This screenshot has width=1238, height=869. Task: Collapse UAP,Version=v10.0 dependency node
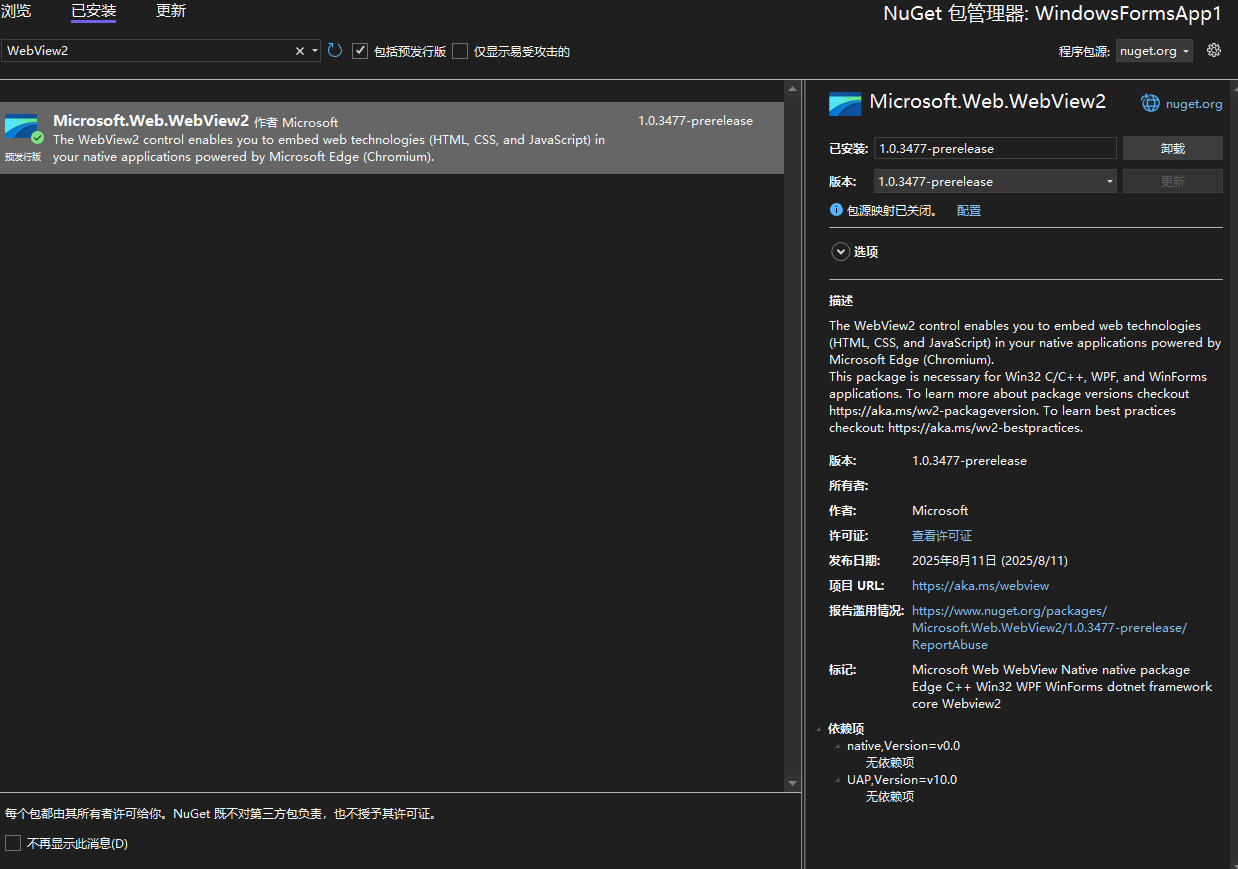[x=838, y=780]
